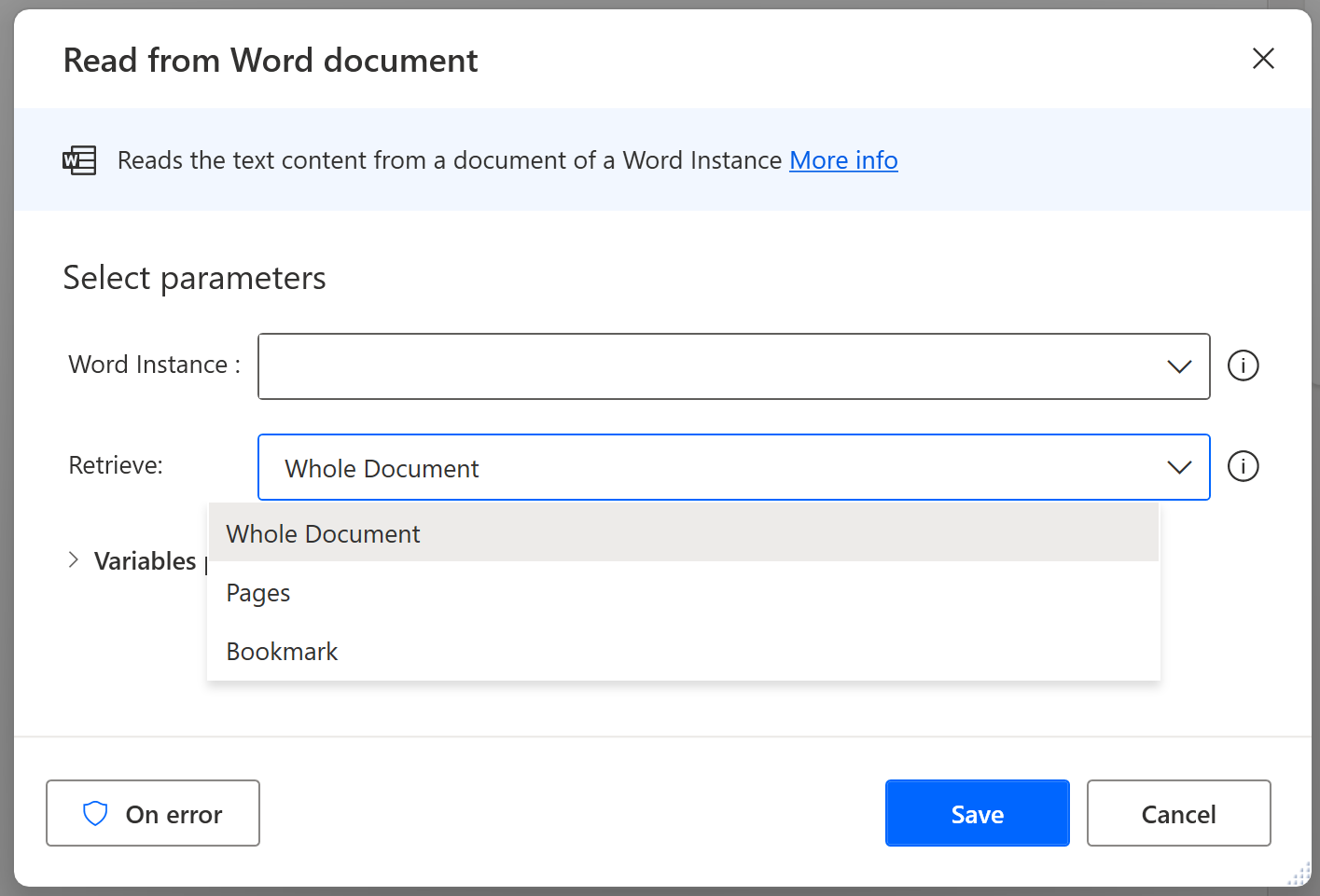
Task: Click the Word Instance chevron arrow
Action: (x=1179, y=366)
